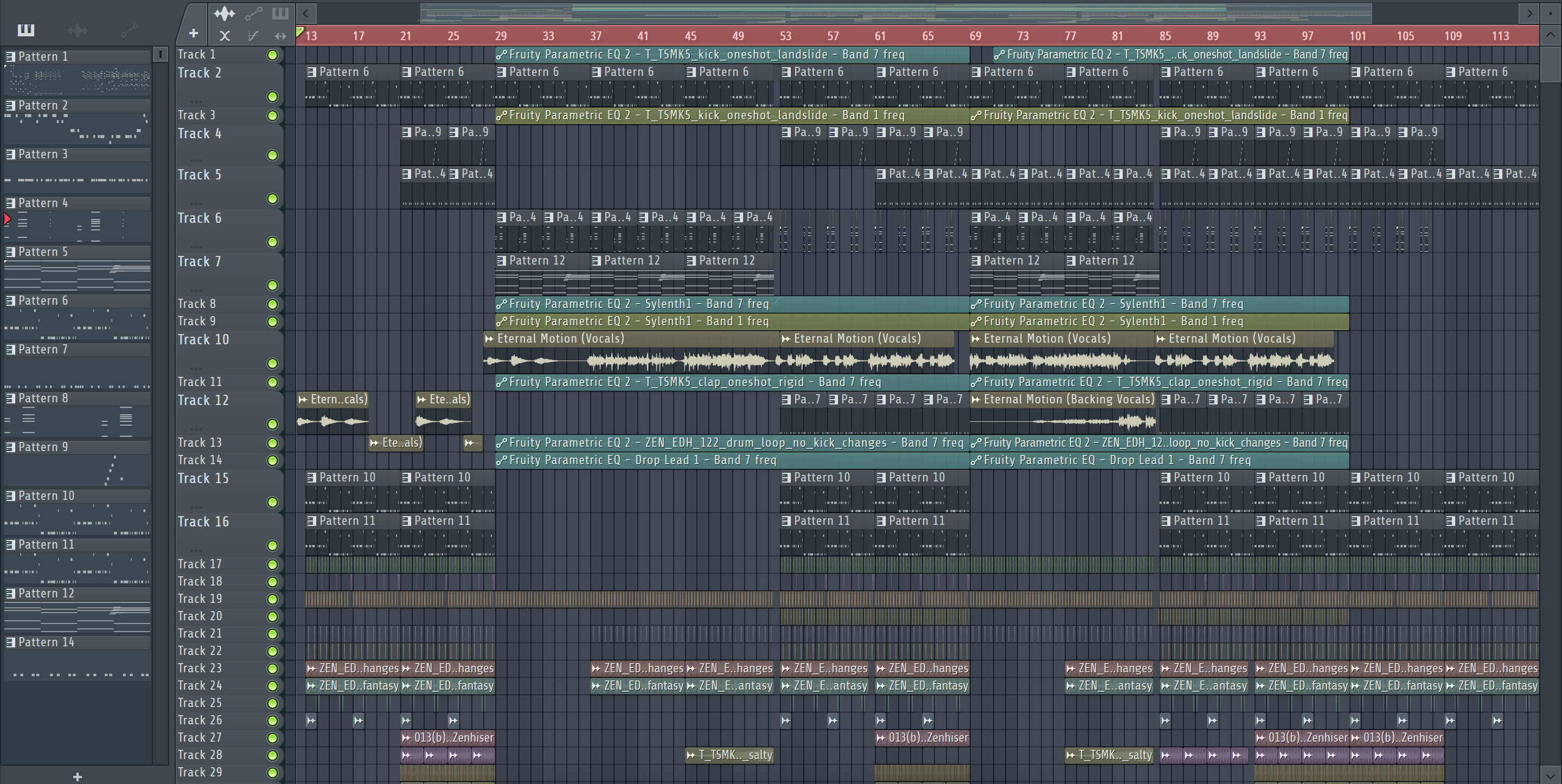Screen dimensions: 1562x784
Task: Click the Pattern 9 picker piano icon
Action: (10, 447)
